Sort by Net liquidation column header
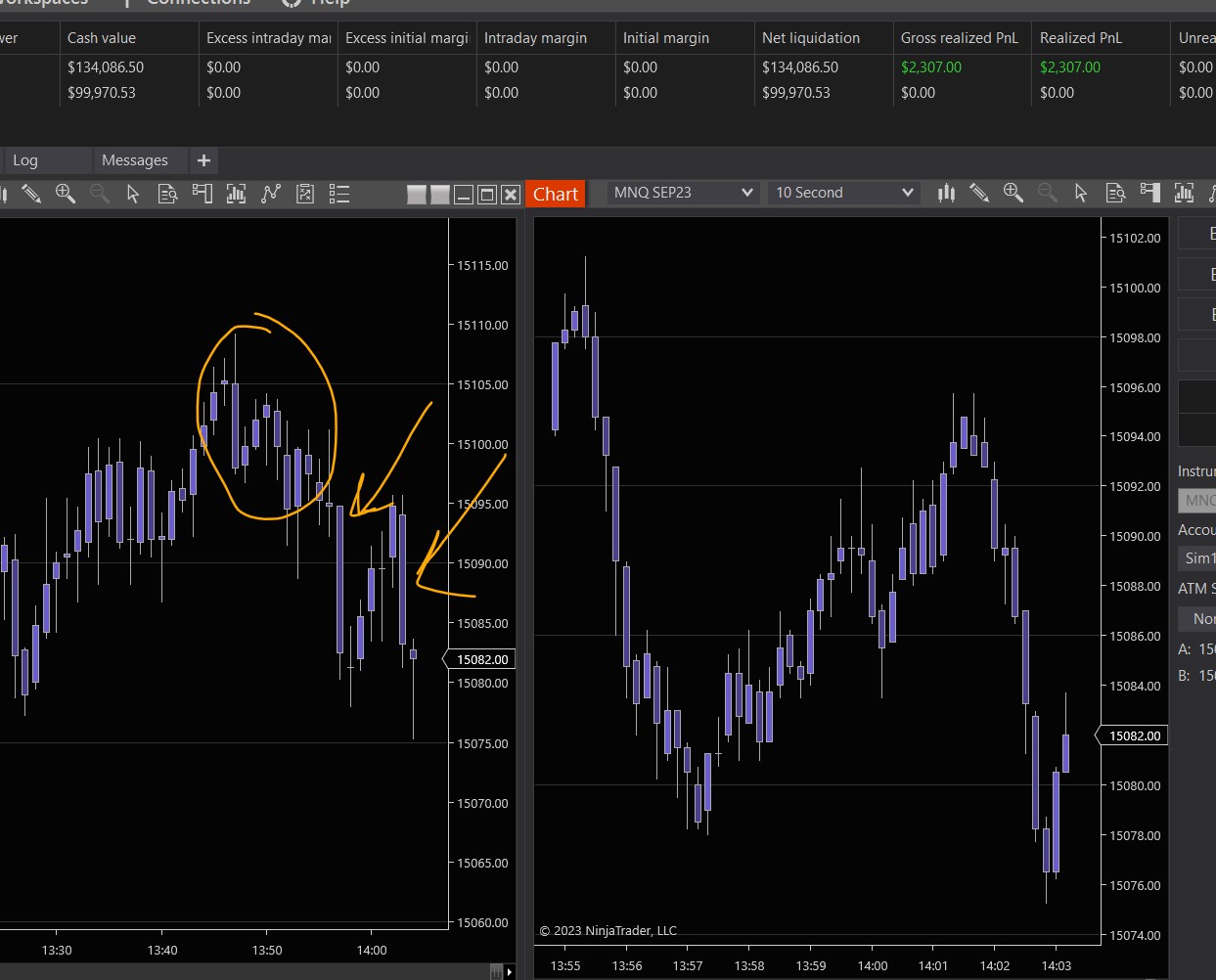This screenshot has height=980, width=1216. pyautogui.click(x=823, y=38)
